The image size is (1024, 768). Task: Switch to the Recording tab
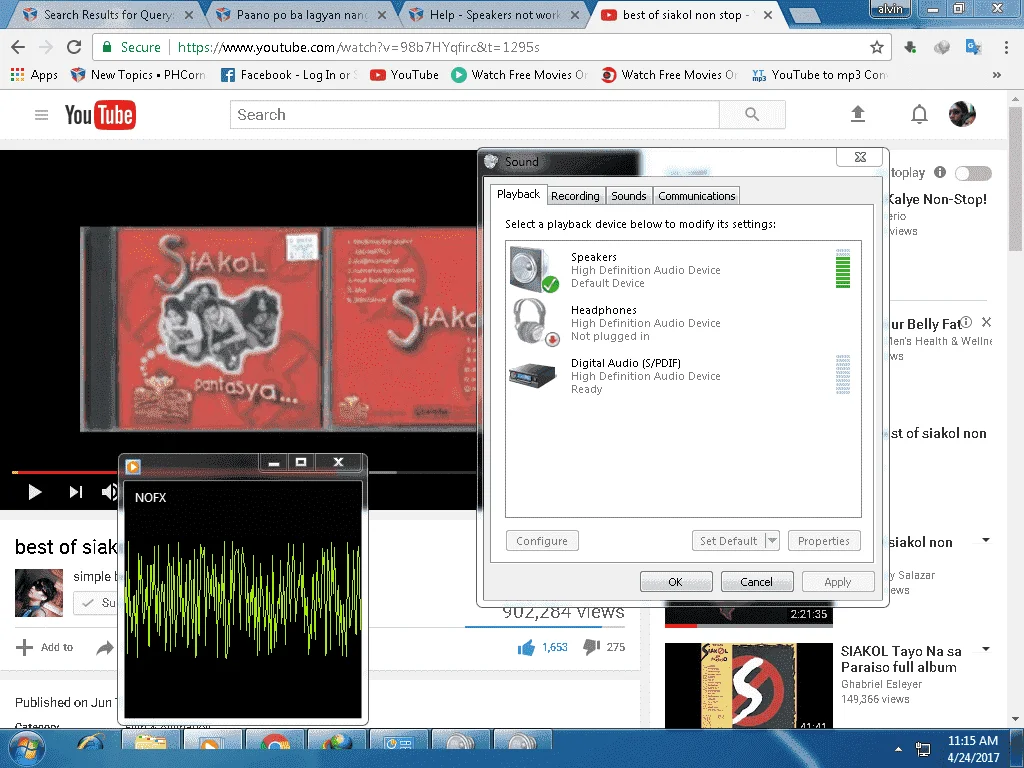[x=575, y=196]
